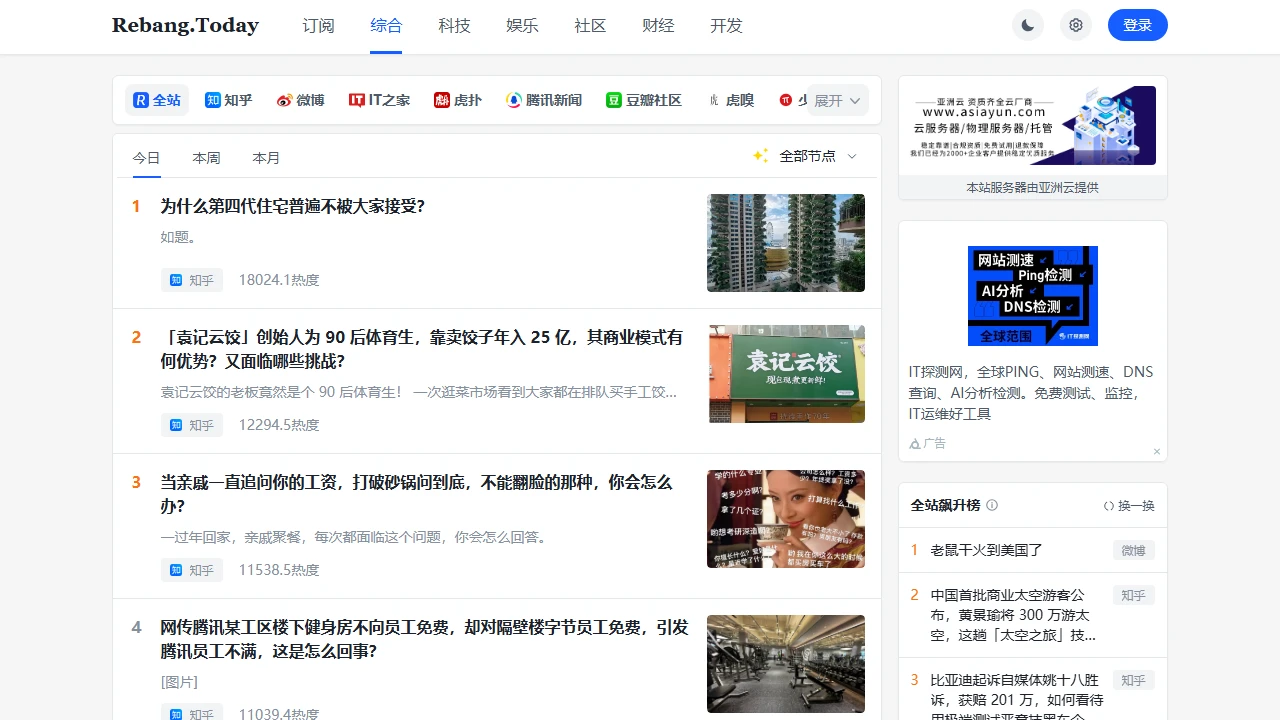Expand the source list with 展开

tap(837, 100)
